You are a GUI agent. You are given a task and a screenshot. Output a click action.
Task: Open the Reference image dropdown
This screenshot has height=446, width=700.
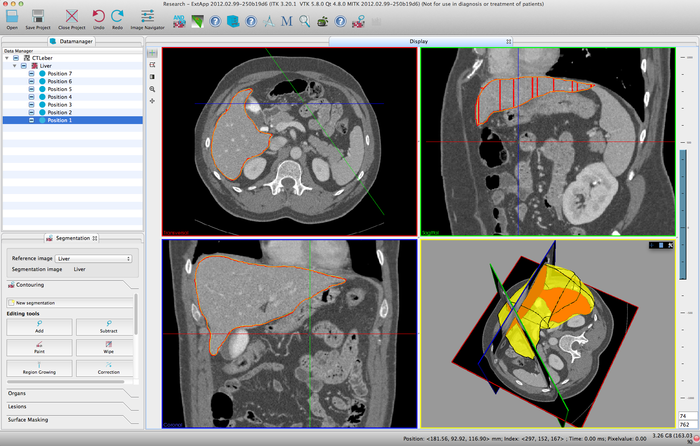pyautogui.click(x=93, y=258)
